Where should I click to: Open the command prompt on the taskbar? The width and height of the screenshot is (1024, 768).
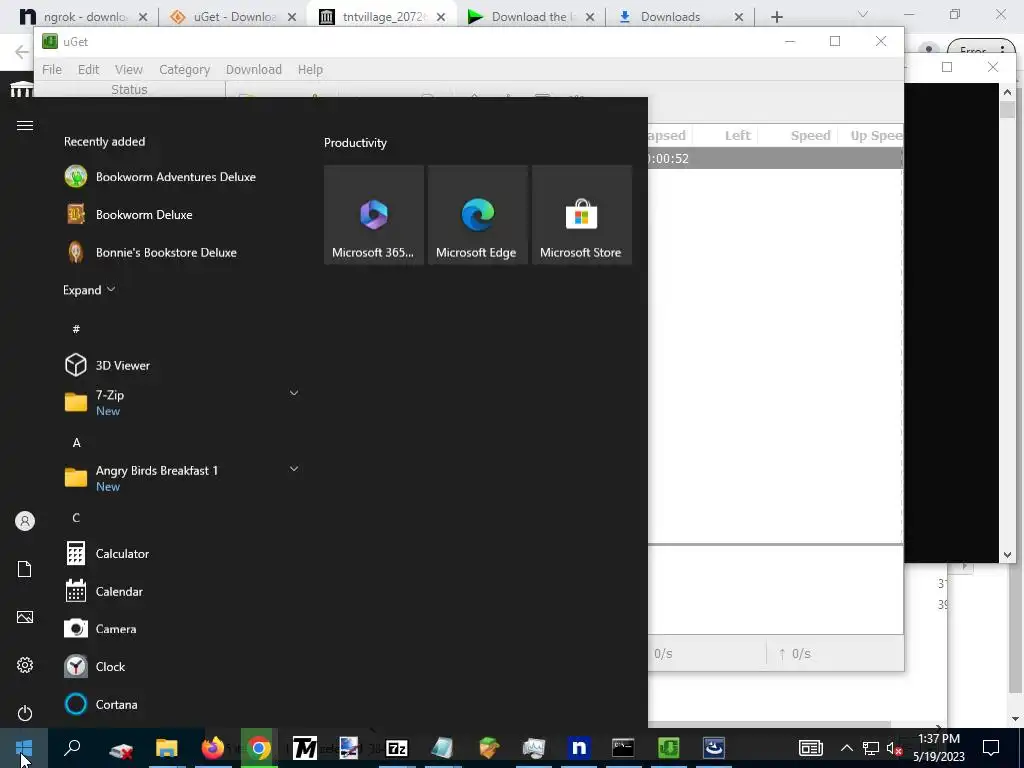coord(623,748)
